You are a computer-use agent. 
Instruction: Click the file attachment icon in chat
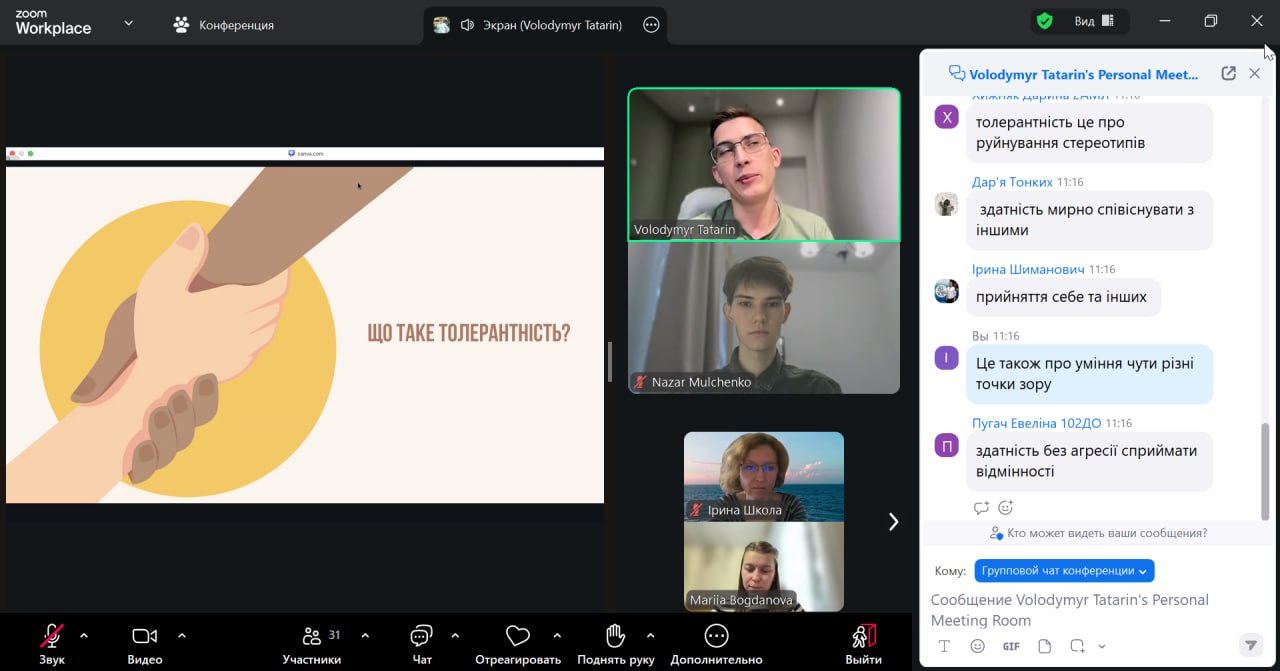(x=1044, y=646)
